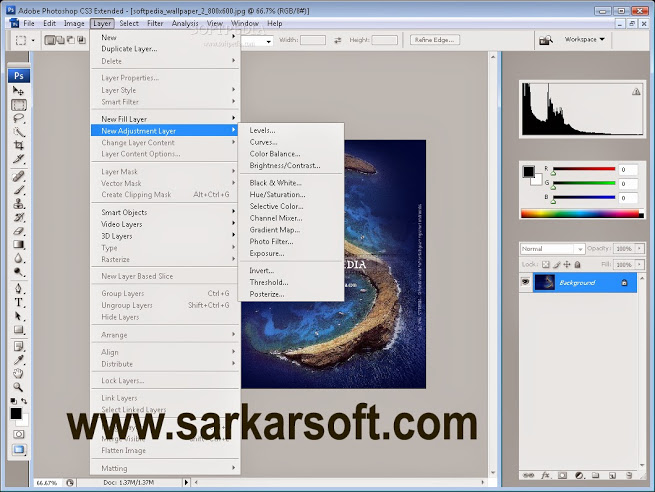Swap foreground and background colors

point(24,401)
